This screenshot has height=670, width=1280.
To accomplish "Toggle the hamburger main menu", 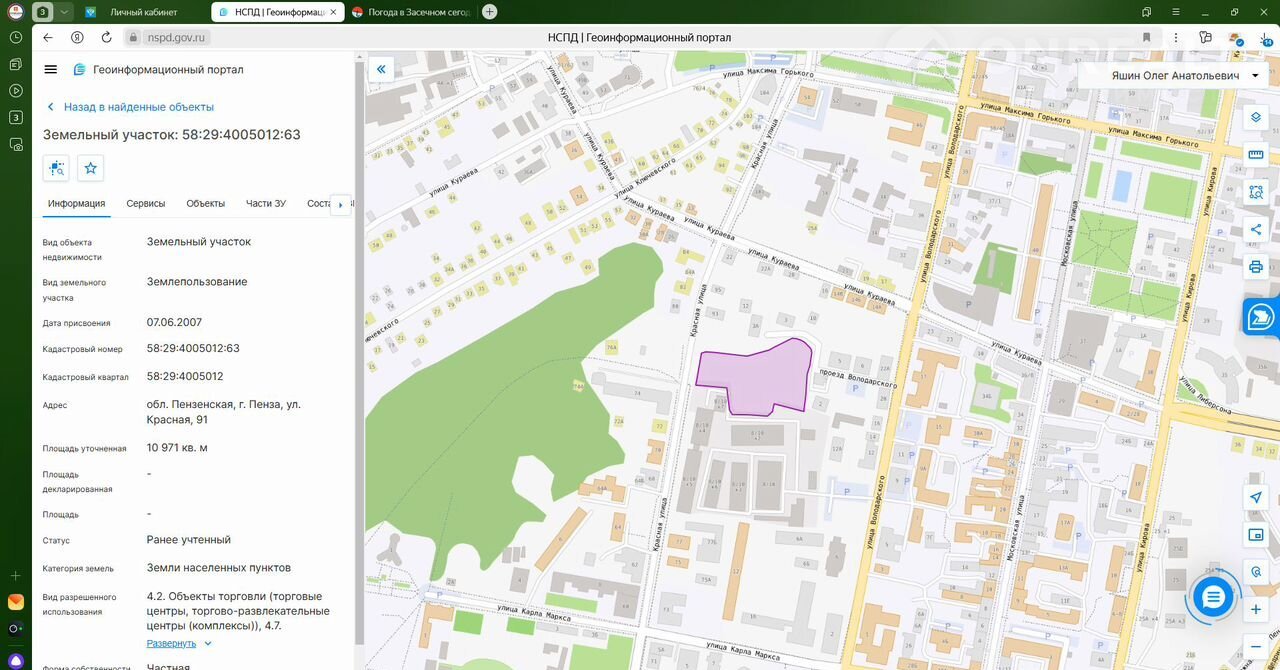I will [51, 69].
